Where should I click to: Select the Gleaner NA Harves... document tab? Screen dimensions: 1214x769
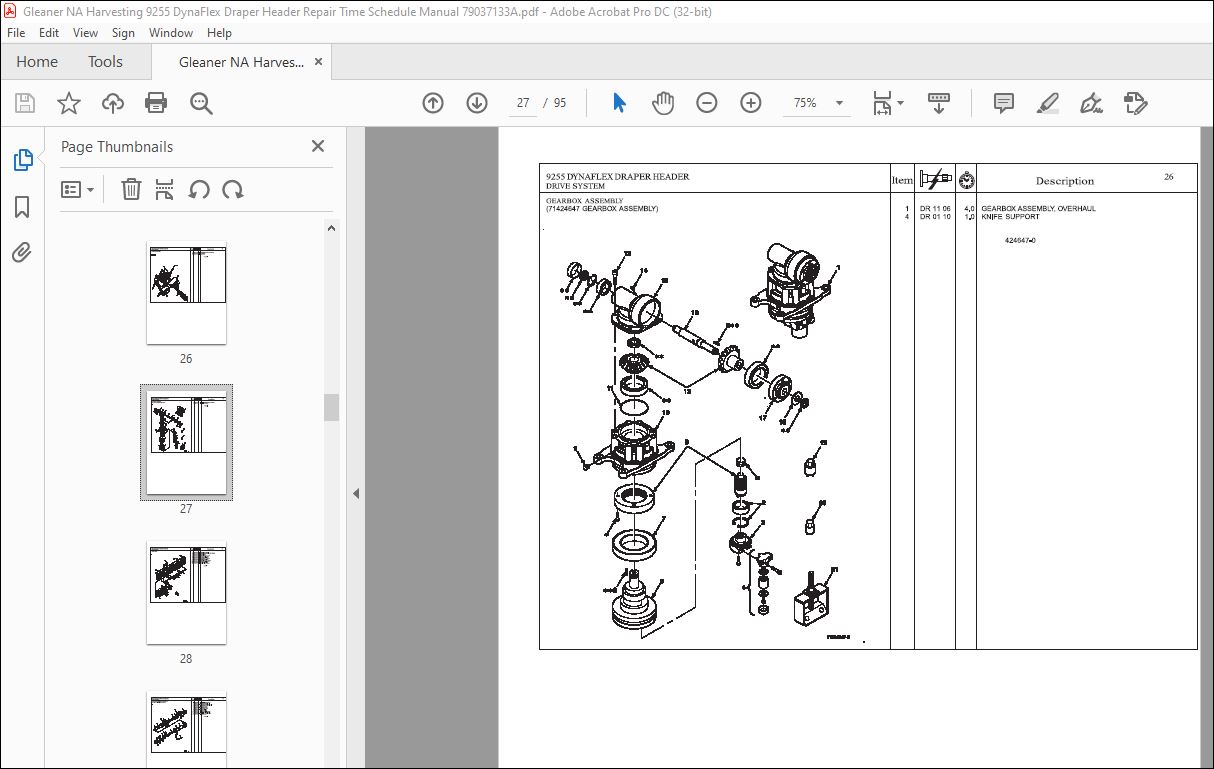pyautogui.click(x=241, y=62)
